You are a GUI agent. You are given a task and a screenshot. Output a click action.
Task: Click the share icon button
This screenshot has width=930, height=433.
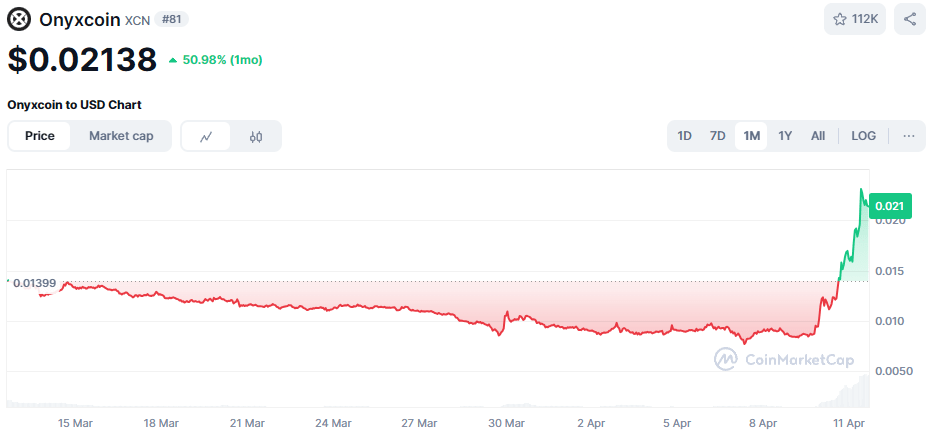910,19
